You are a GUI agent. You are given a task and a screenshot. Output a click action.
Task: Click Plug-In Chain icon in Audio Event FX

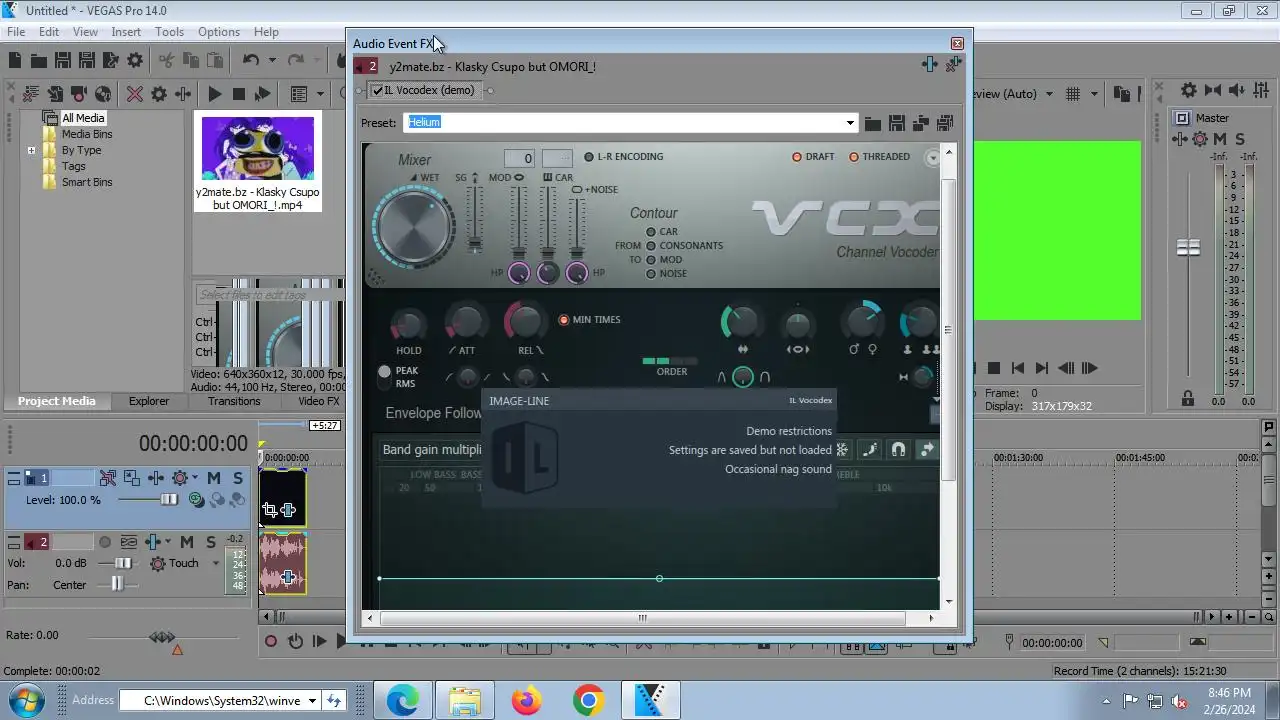click(930, 65)
